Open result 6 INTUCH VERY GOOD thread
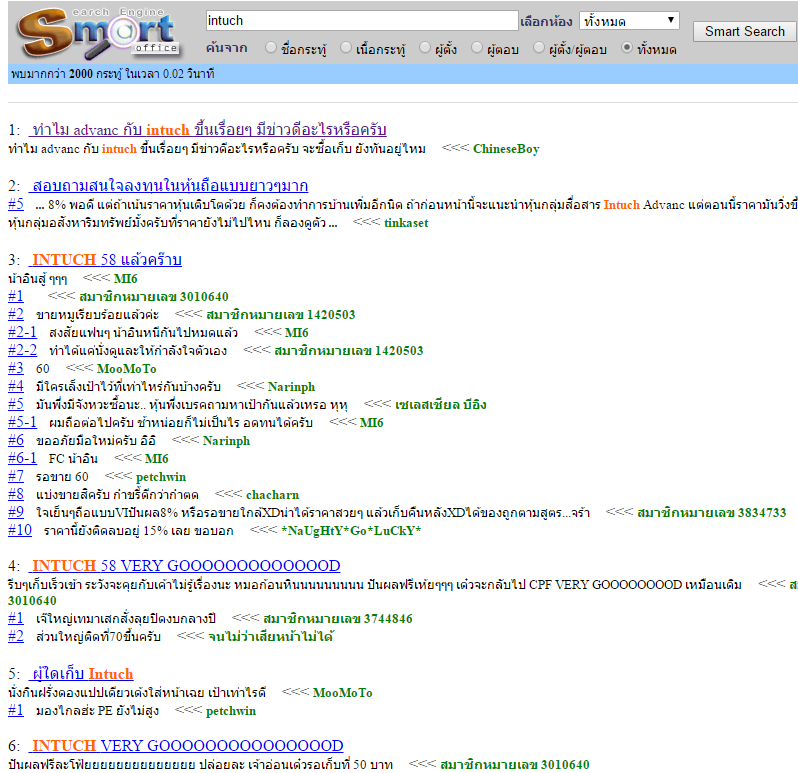This screenshot has height=773, width=798. click(x=187, y=745)
